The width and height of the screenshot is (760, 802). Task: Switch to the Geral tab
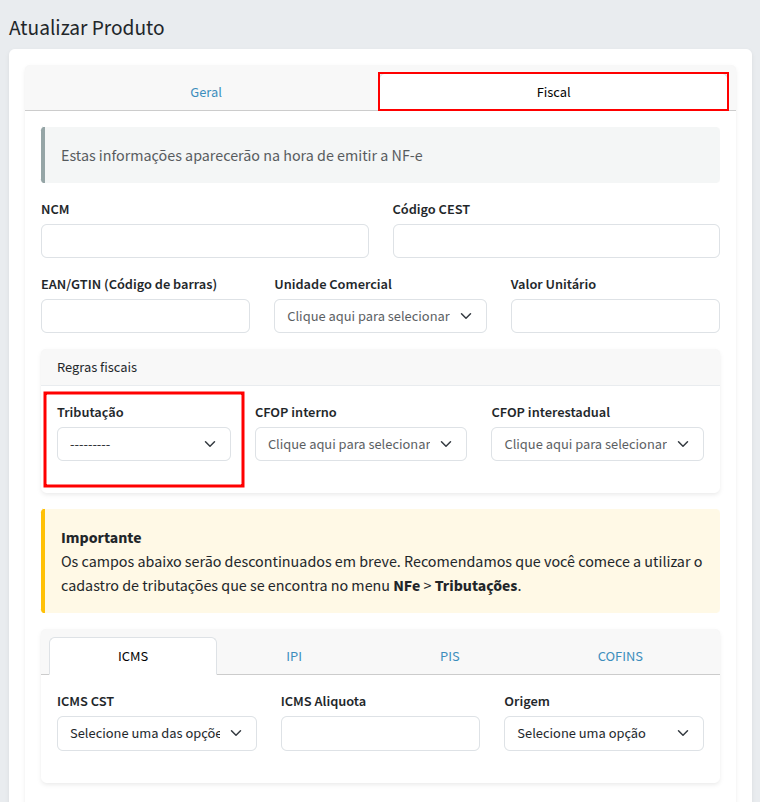206,92
